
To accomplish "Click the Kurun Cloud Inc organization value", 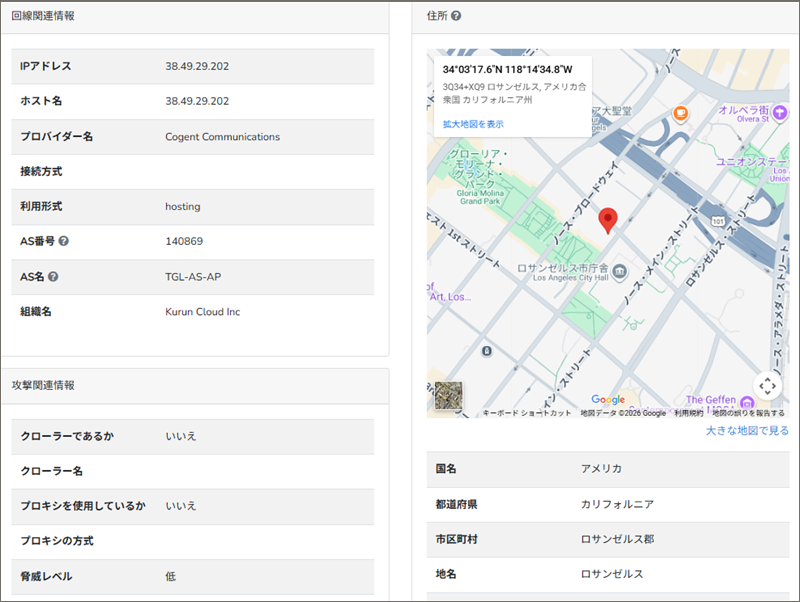I will point(202,312).
